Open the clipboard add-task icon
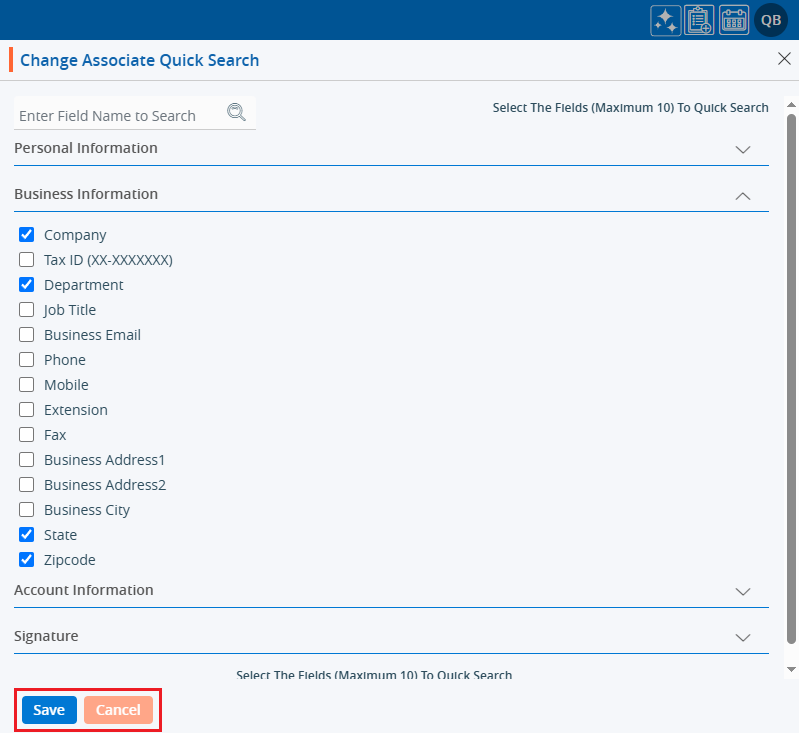 [x=699, y=20]
